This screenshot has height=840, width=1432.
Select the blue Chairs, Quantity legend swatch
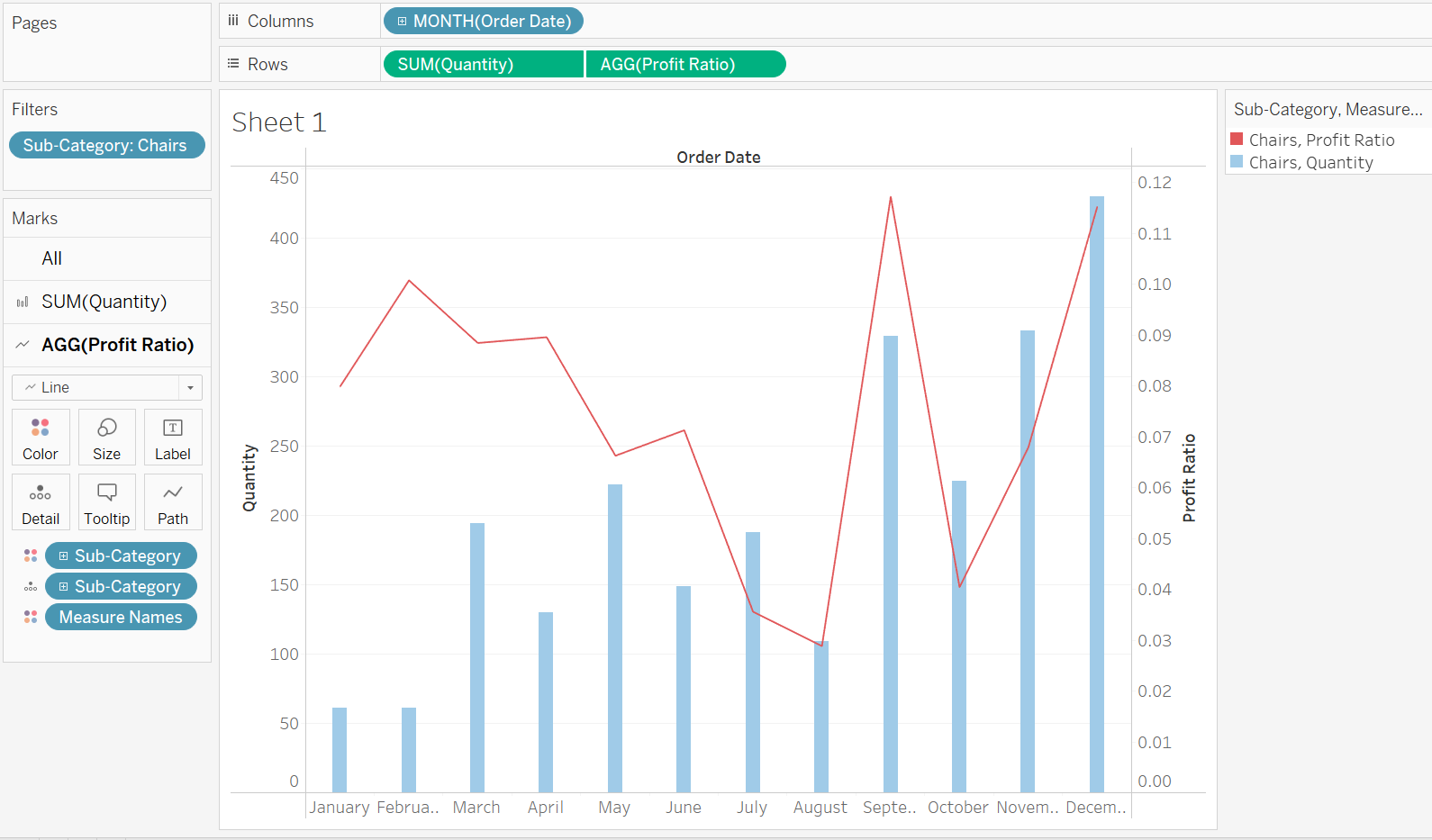(1237, 162)
